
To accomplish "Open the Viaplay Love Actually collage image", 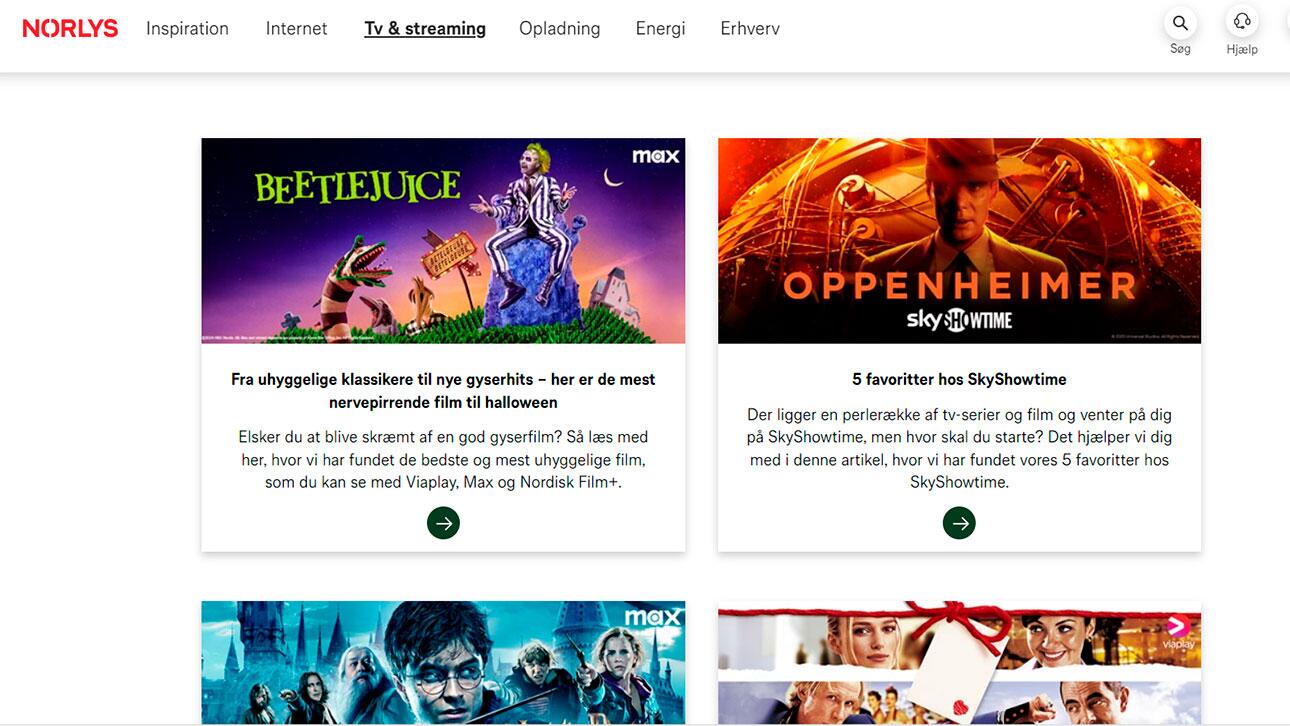I will tap(959, 662).
